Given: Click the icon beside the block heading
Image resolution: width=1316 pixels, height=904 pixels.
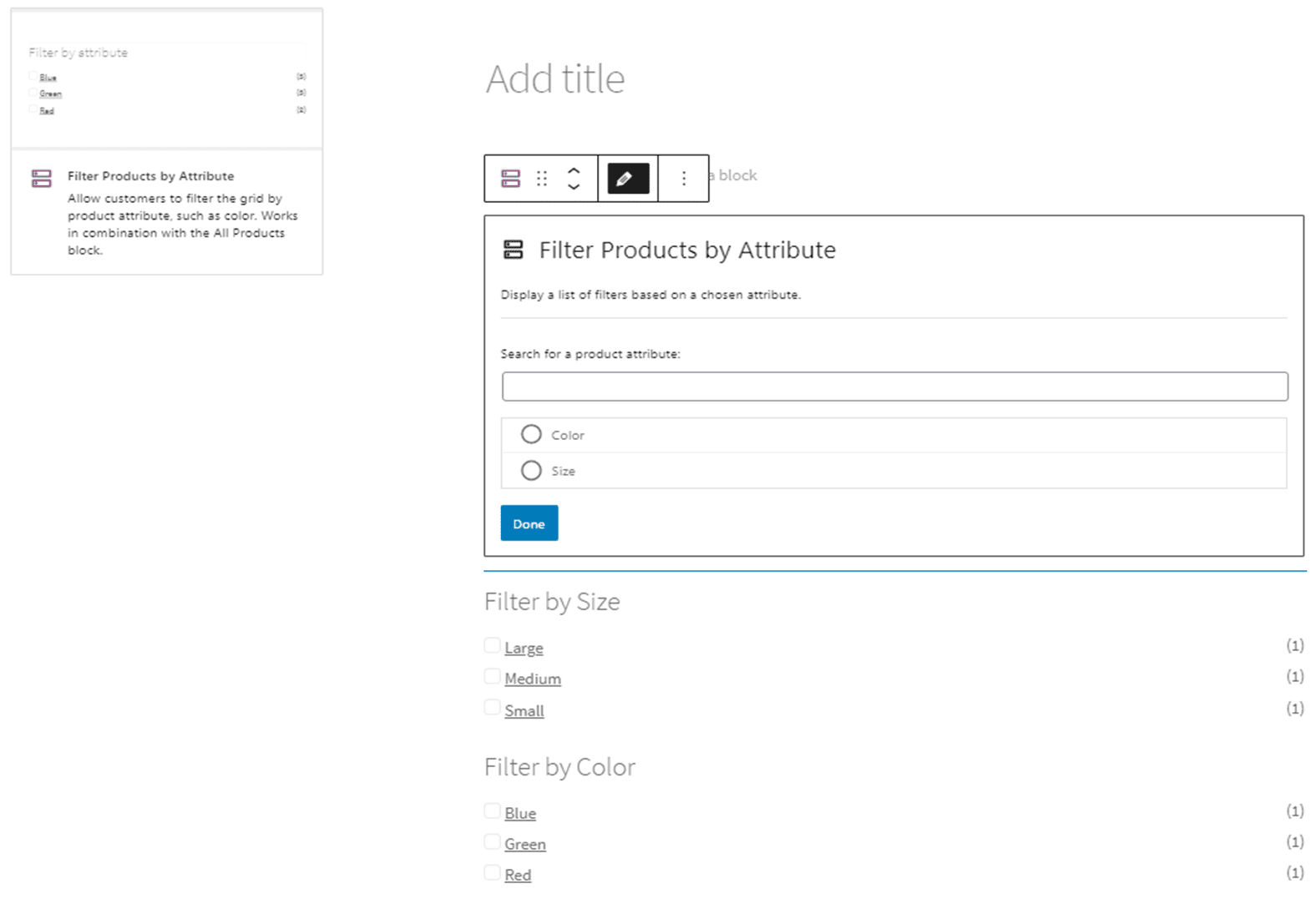Looking at the screenshot, I should (514, 250).
